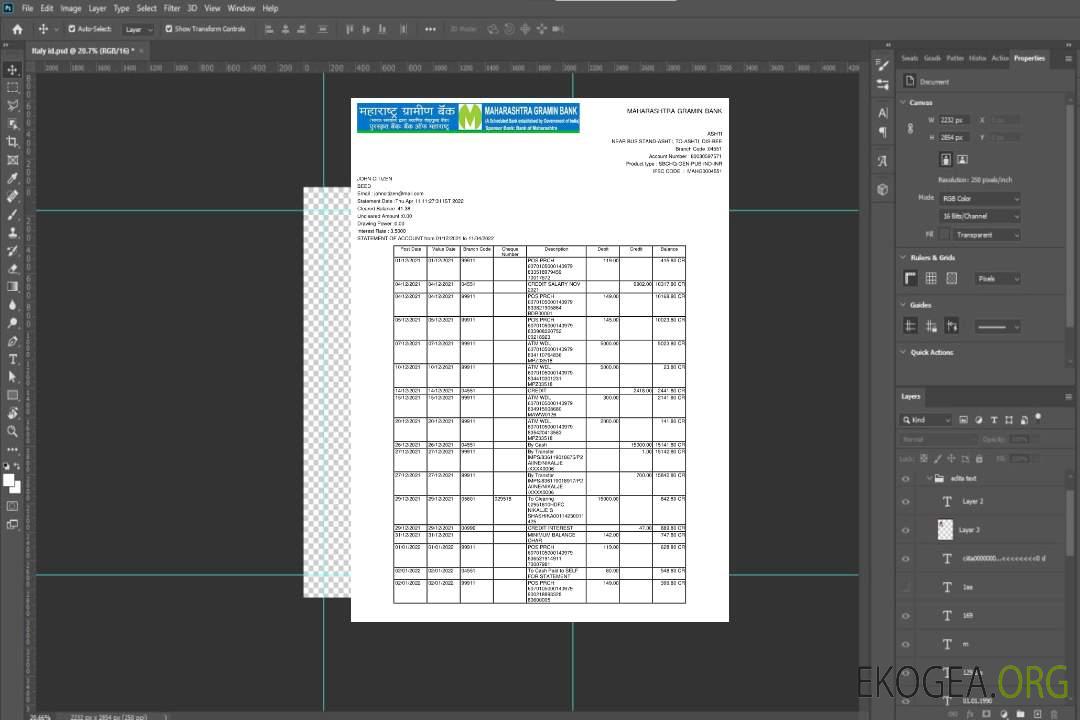Toggle Quick Mask mode
The height and width of the screenshot is (720, 1080).
(12, 506)
